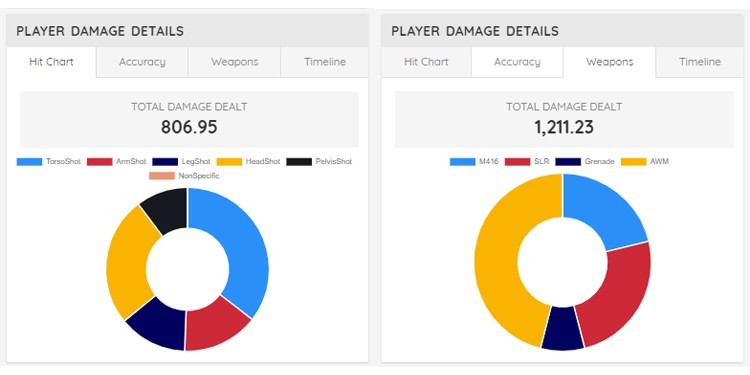The height and width of the screenshot is (375, 750).
Task: Toggle the M416 legend entry
Action: (474, 162)
